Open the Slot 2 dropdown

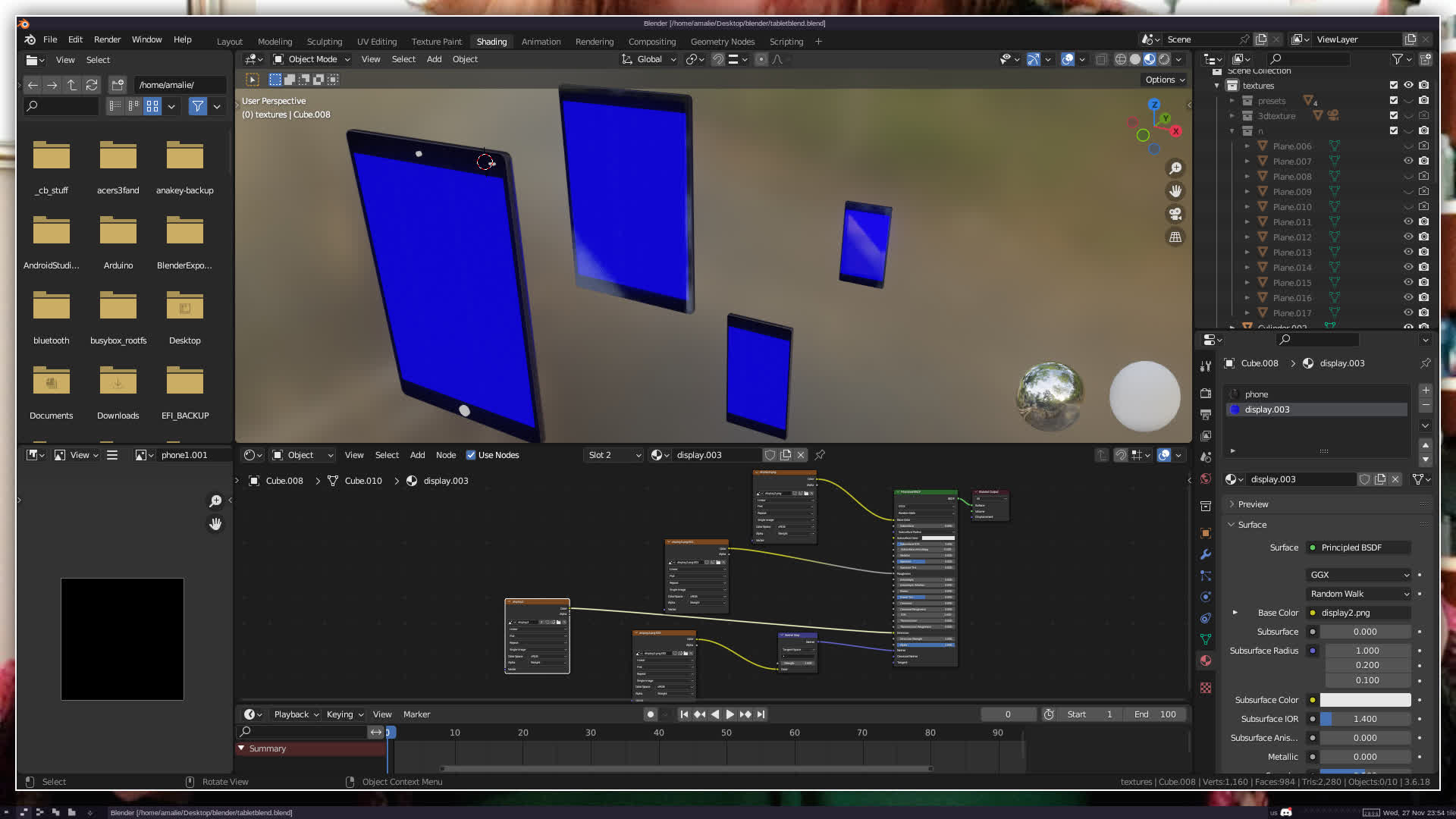pyautogui.click(x=614, y=455)
